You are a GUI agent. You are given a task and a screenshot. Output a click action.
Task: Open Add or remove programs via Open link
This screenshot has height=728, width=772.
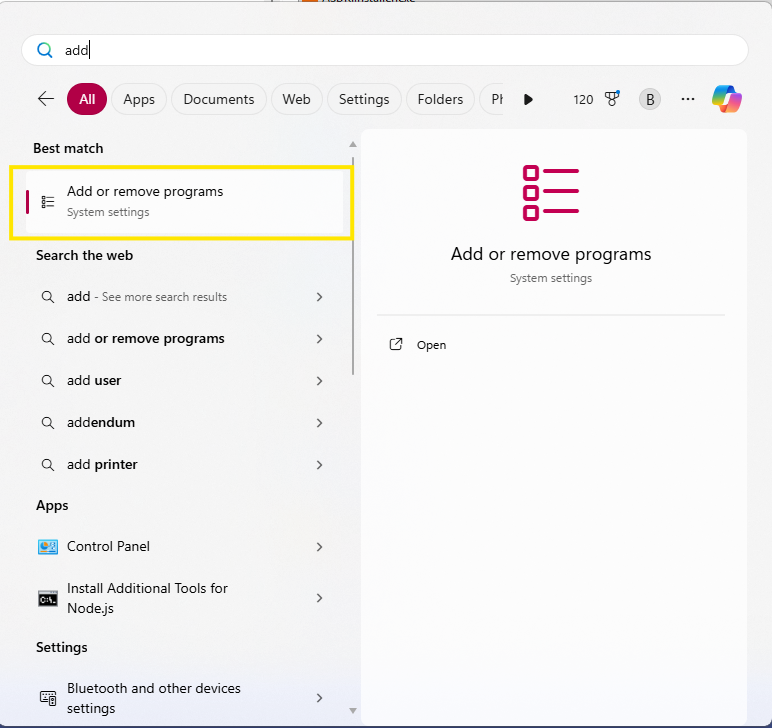click(431, 345)
